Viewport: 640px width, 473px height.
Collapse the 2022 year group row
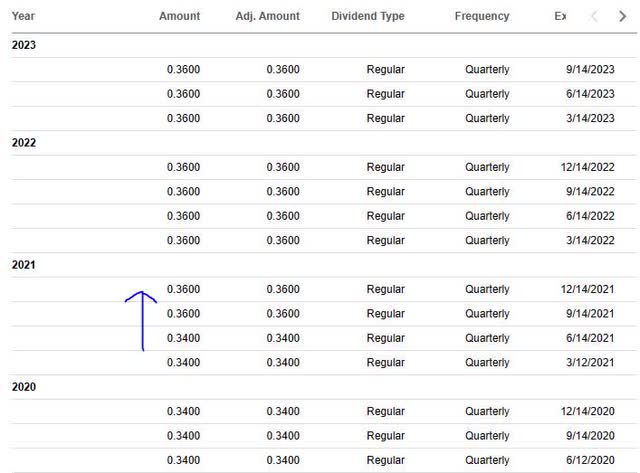click(24, 143)
